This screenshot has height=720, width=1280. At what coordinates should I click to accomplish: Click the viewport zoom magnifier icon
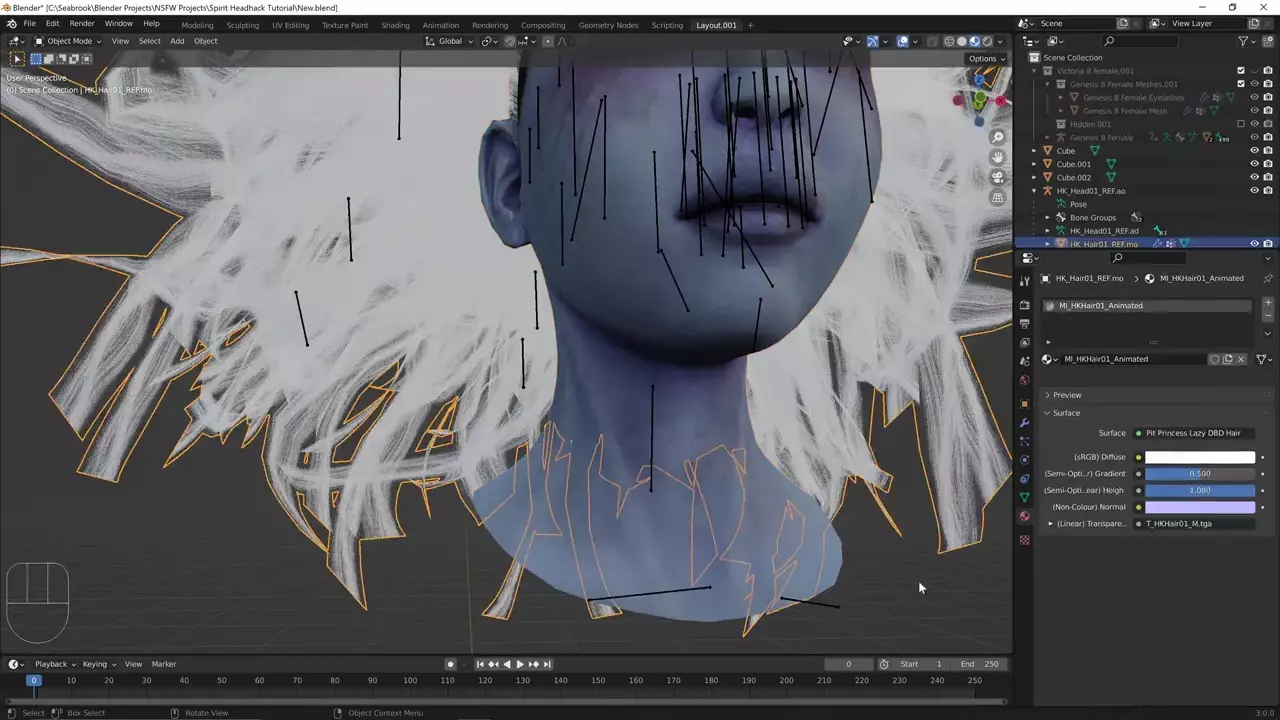coord(997,137)
